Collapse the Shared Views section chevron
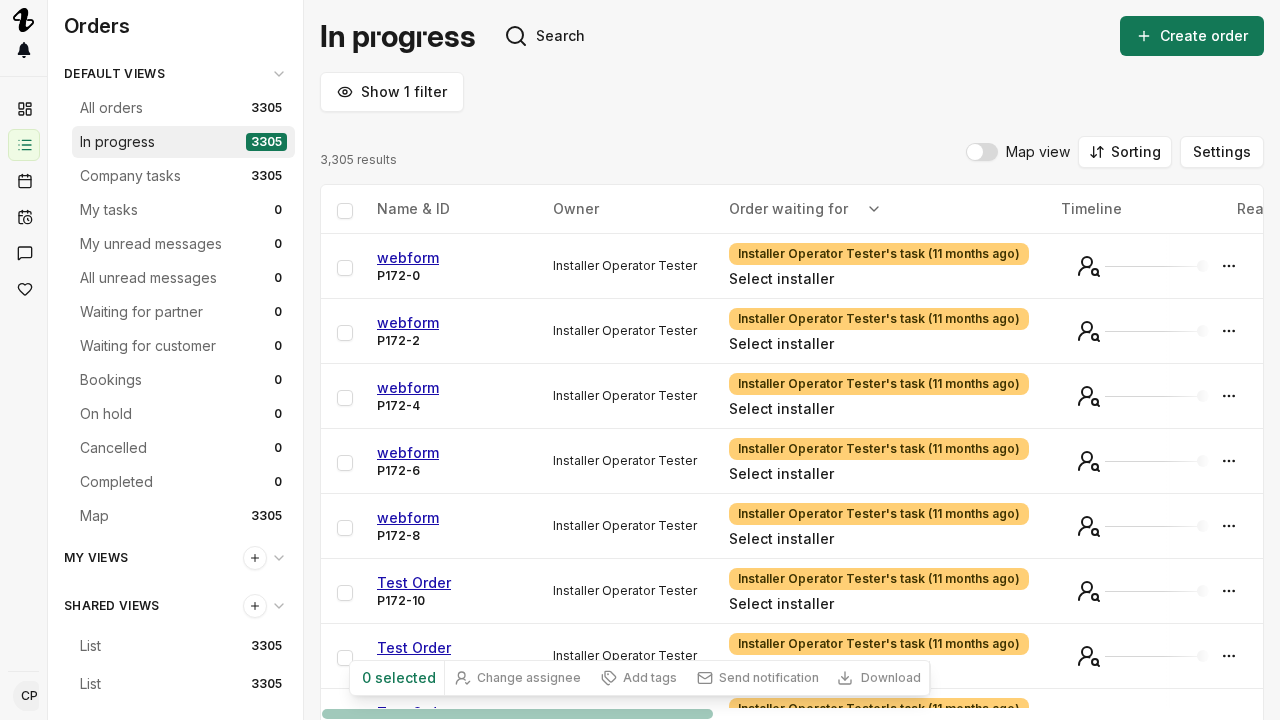The height and width of the screenshot is (720, 1280). (x=279, y=606)
